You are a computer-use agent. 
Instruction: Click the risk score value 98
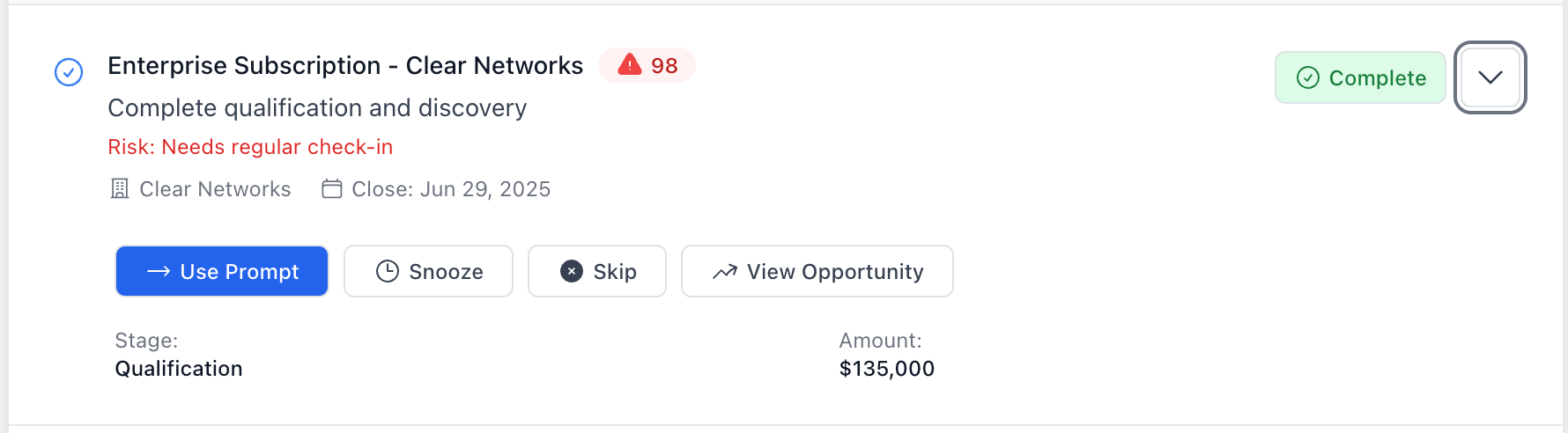coord(664,66)
